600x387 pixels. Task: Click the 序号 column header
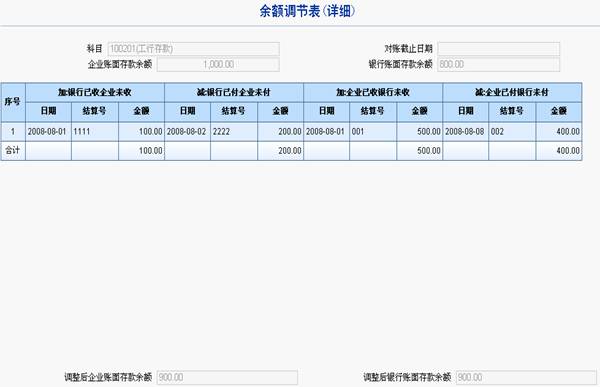(x=13, y=102)
